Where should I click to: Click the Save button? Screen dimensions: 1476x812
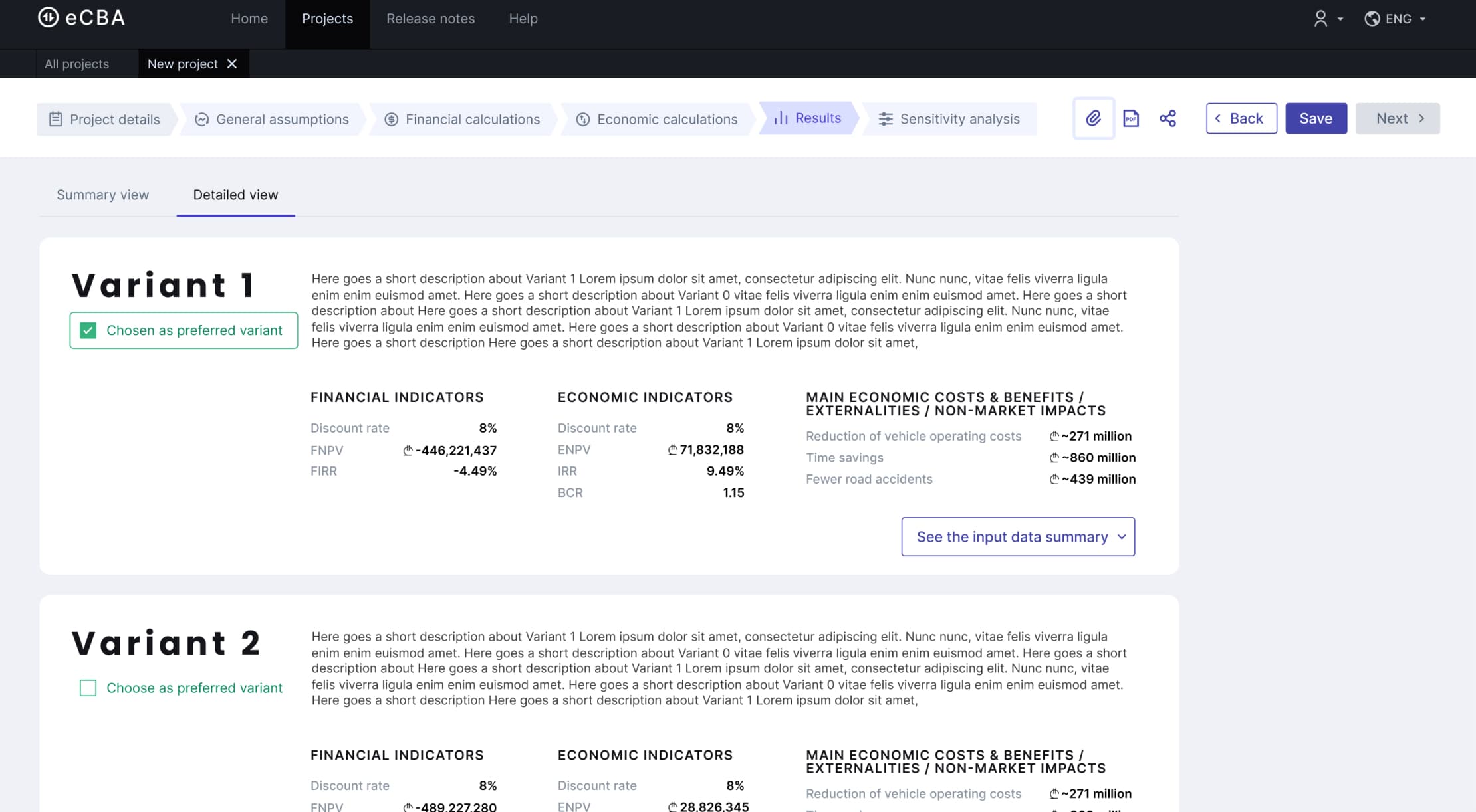(x=1316, y=118)
